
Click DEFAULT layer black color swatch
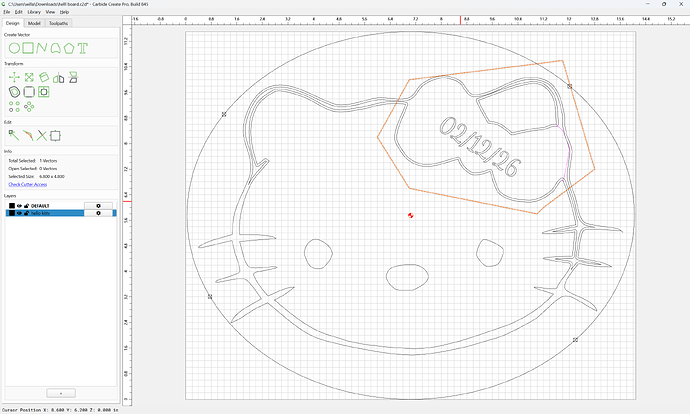tap(12, 205)
